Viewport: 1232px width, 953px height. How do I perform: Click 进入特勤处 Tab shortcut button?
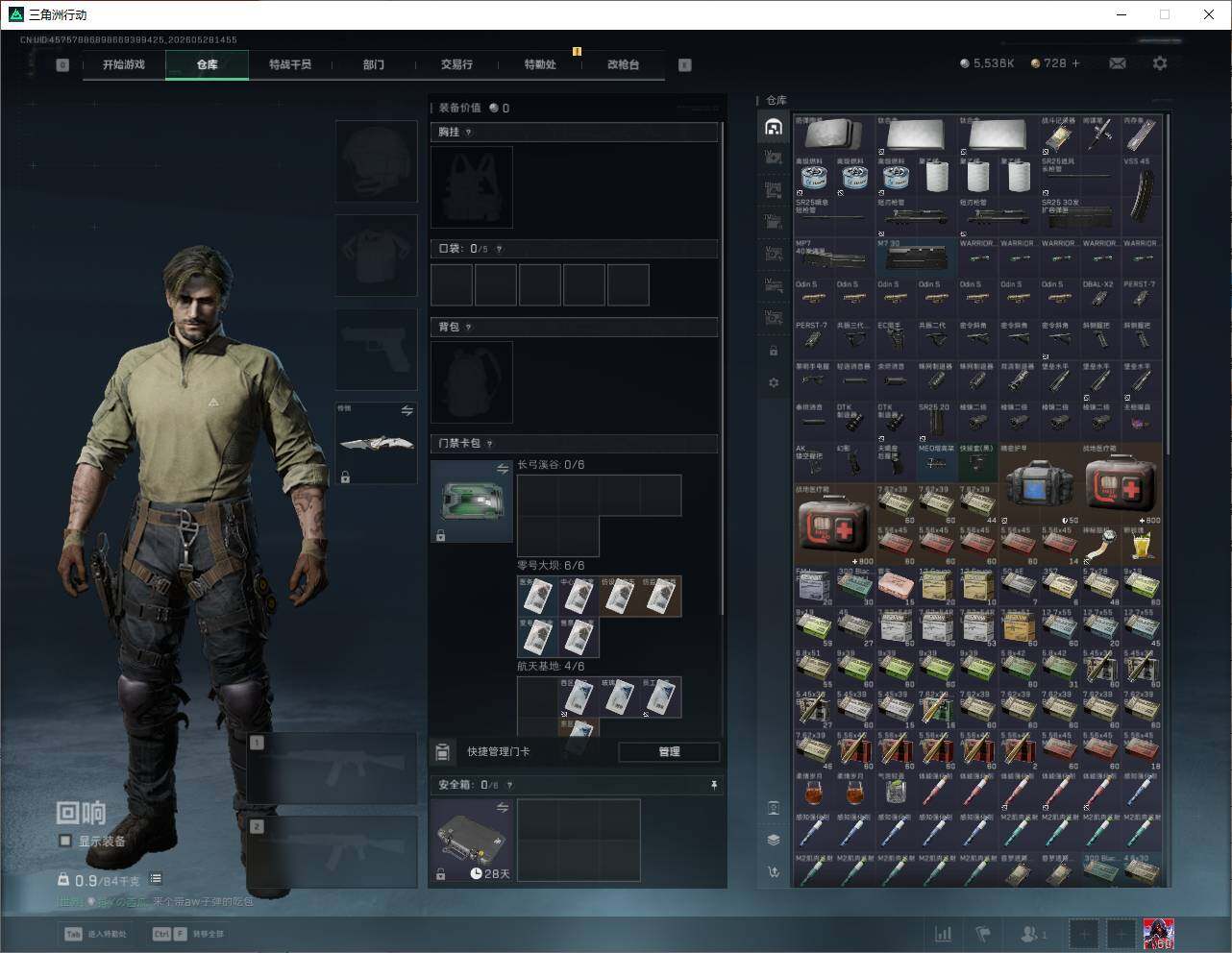[96, 934]
